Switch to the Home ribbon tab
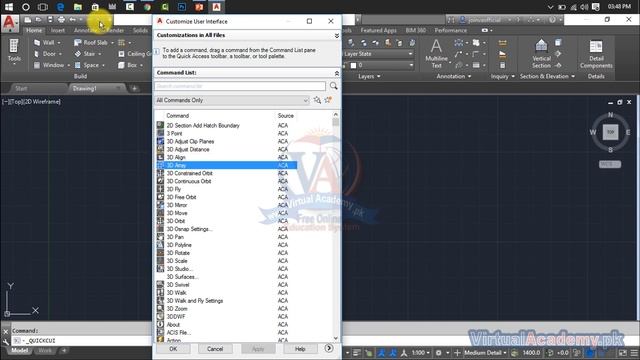The height and width of the screenshot is (360, 640). (x=34, y=30)
